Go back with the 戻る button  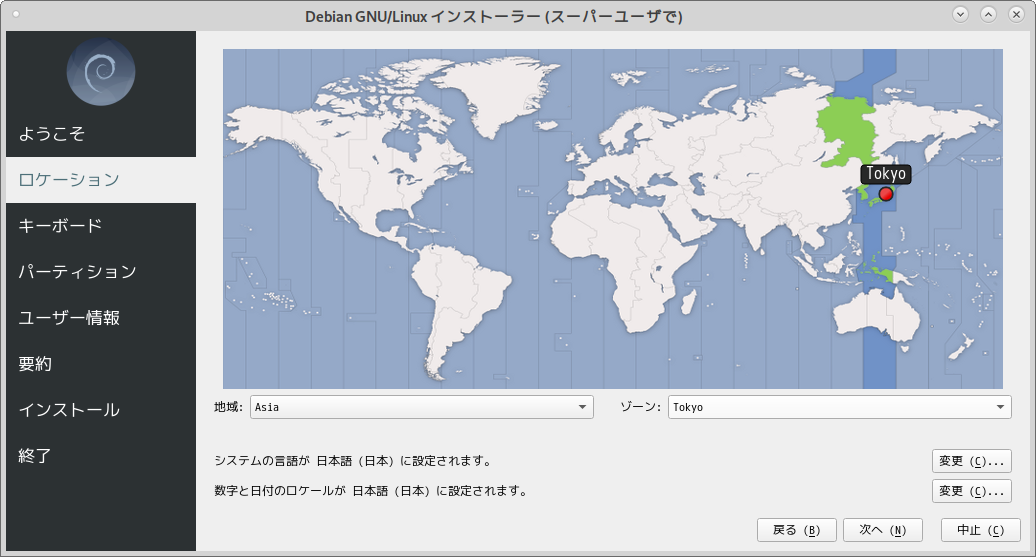(x=797, y=530)
